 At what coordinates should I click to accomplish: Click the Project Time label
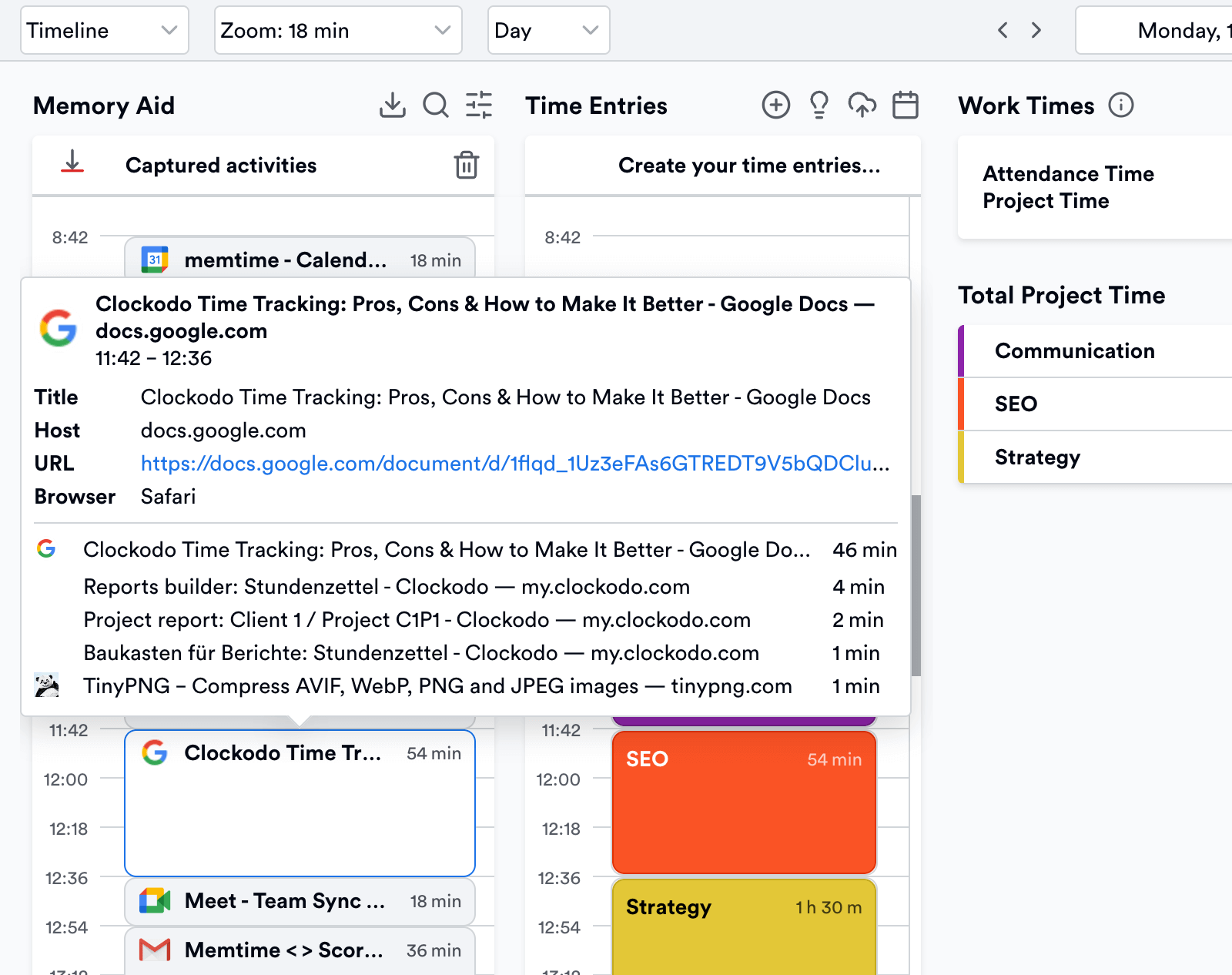1046,201
